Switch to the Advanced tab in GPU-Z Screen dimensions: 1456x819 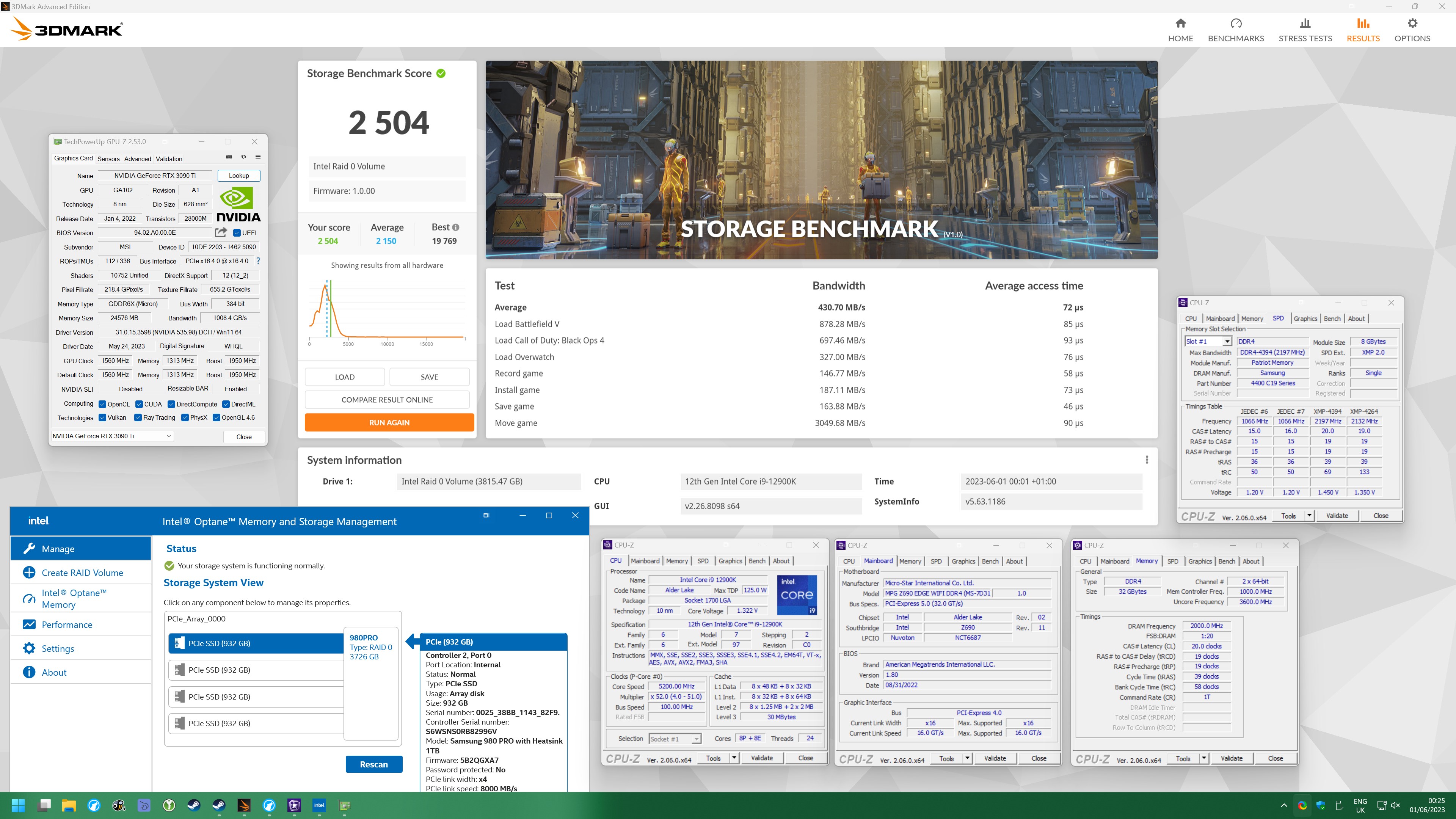137,159
